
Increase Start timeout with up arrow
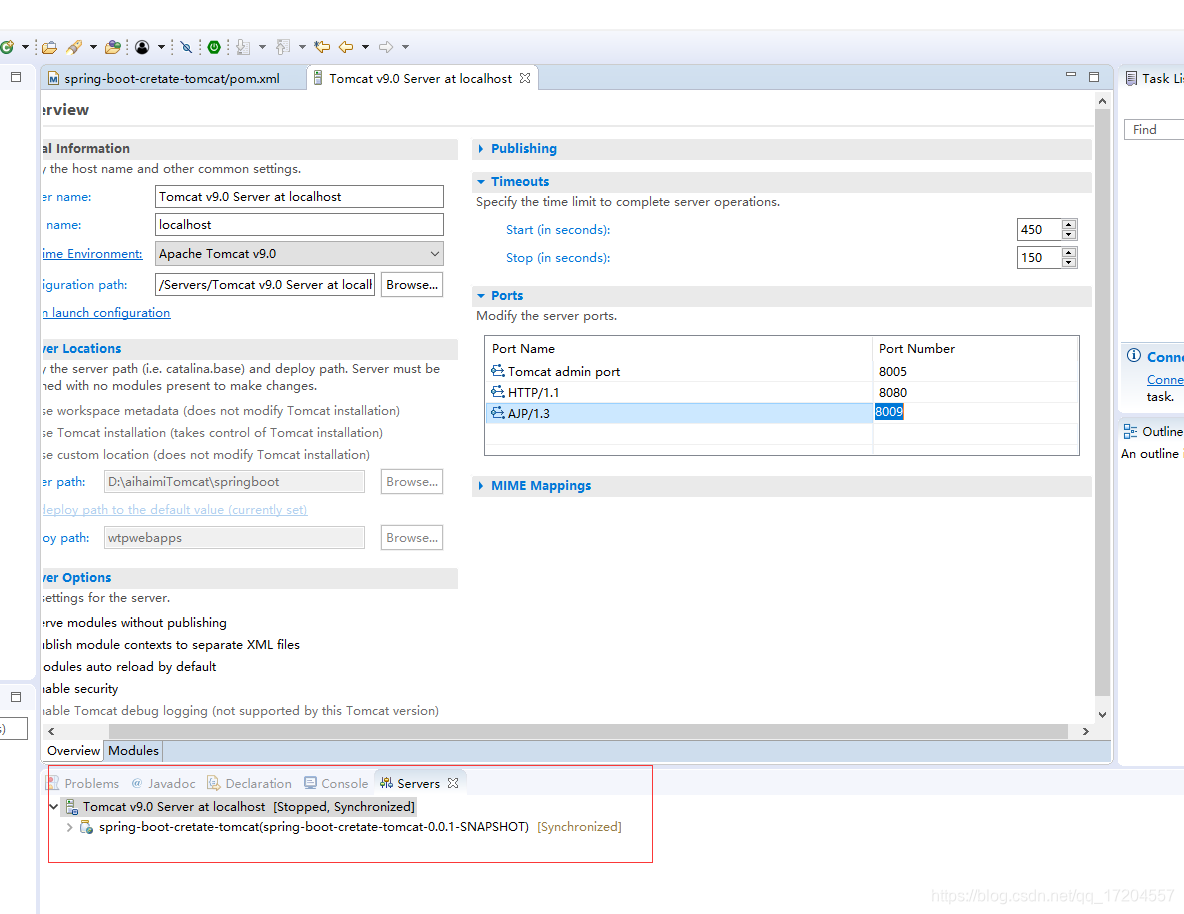click(1068, 224)
